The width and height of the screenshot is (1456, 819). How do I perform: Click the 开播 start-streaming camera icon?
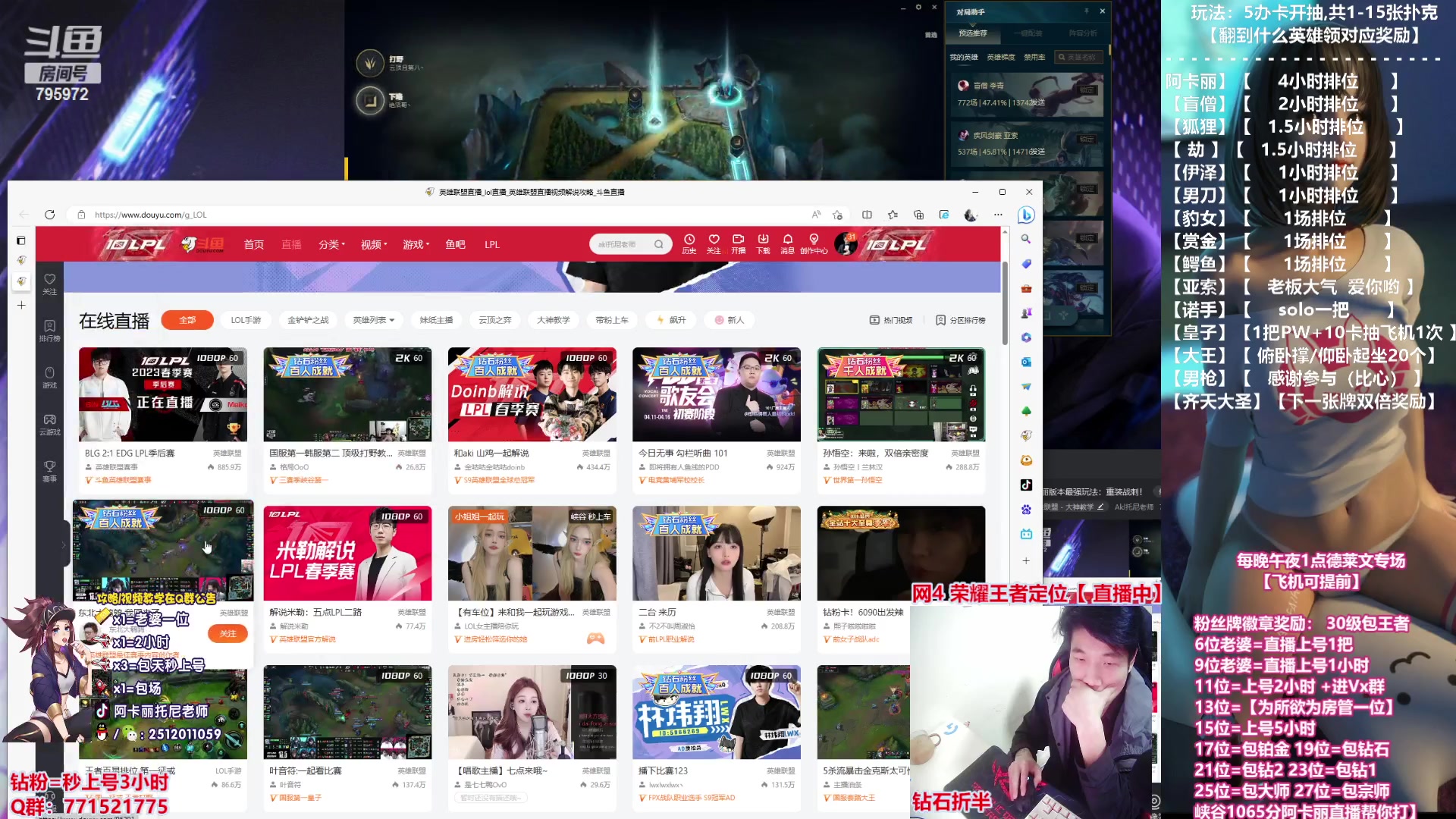[x=738, y=240]
